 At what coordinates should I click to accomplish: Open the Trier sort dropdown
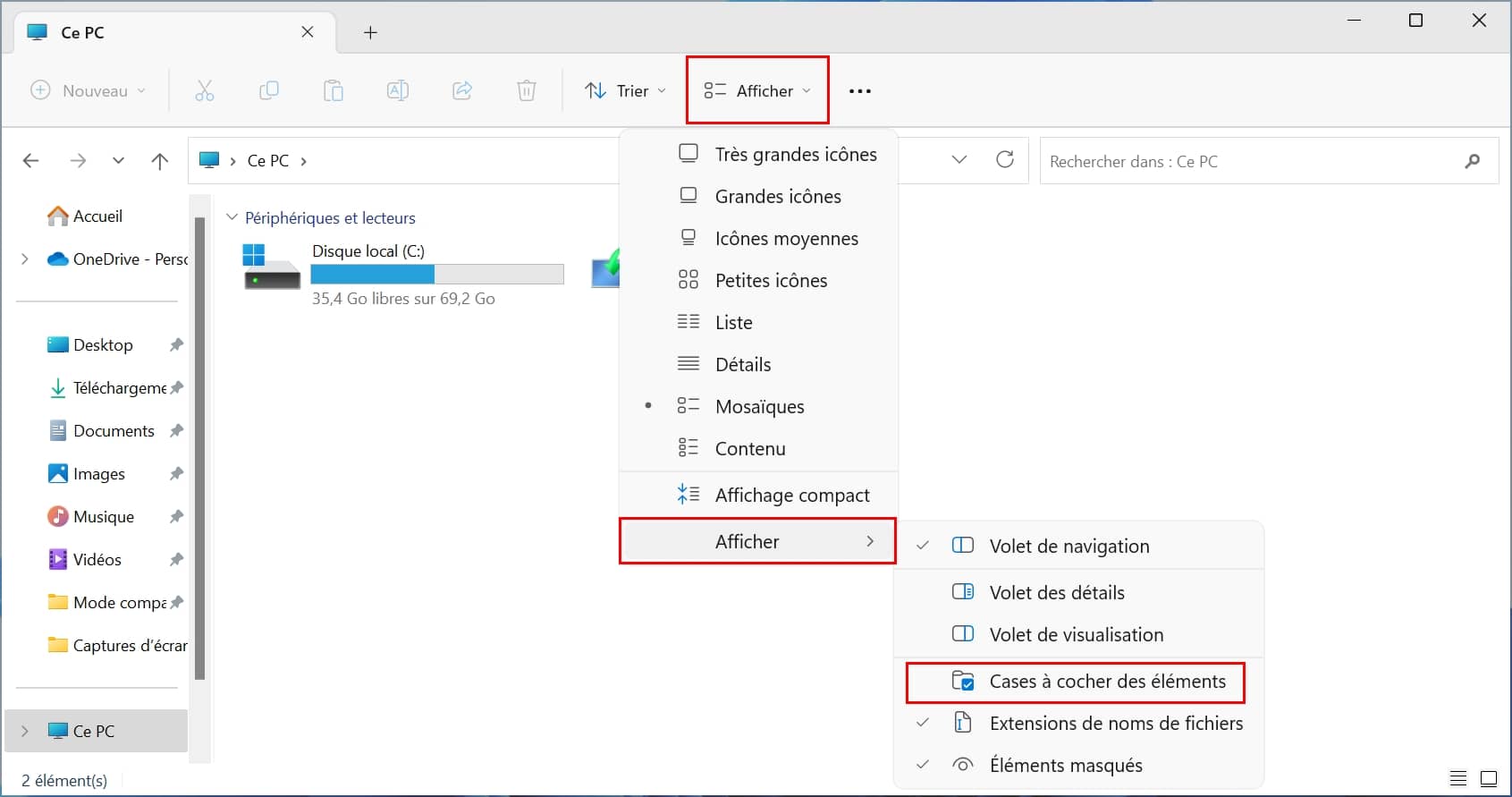point(625,90)
